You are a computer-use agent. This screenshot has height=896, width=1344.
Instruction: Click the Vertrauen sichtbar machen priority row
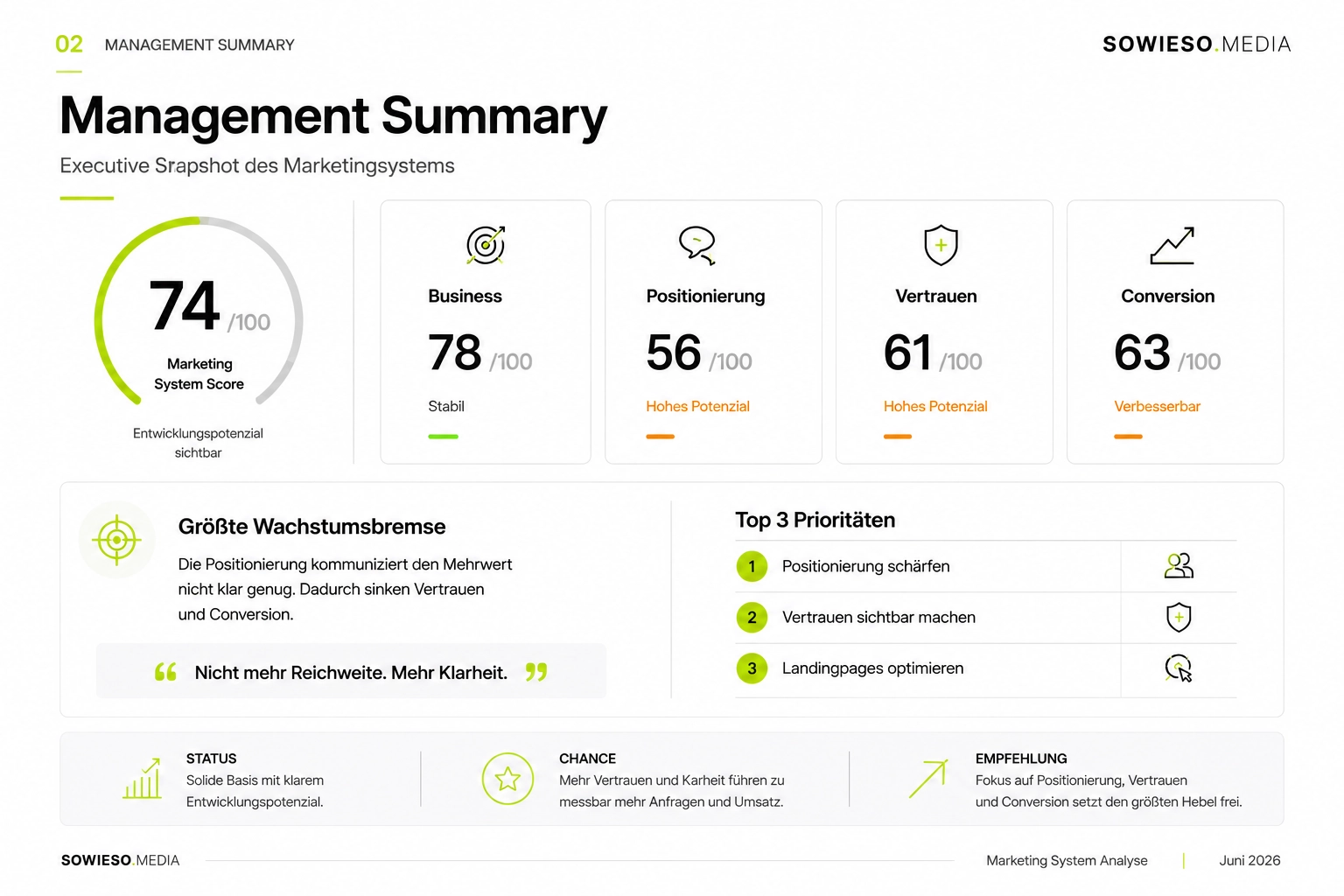click(986, 618)
